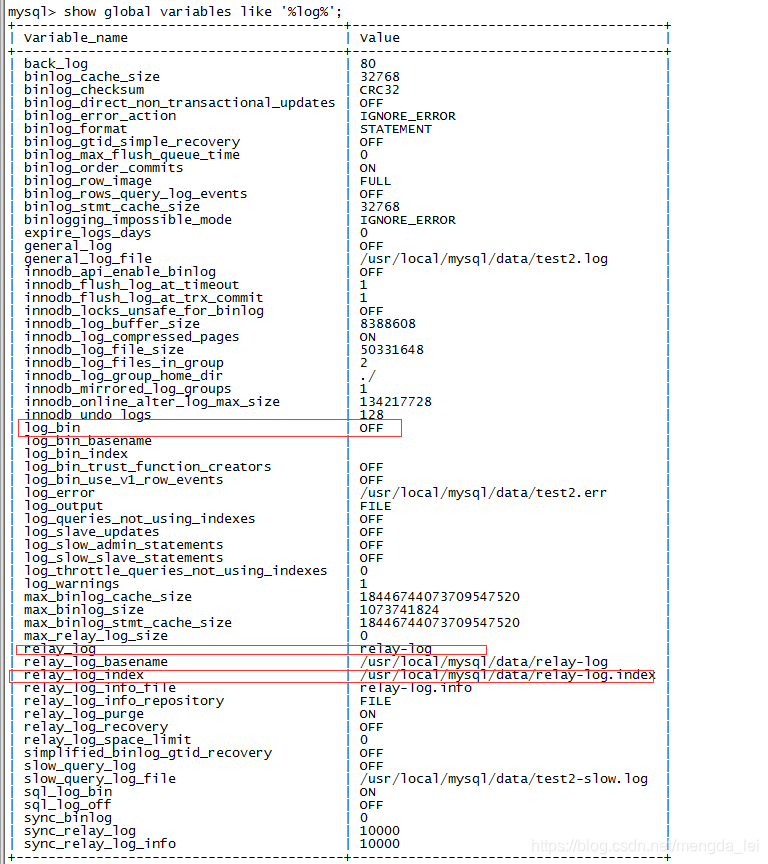This screenshot has height=864, width=768.
Task: Click max_binlog_stmt_cache_size variable name
Action: pyautogui.click(x=128, y=623)
